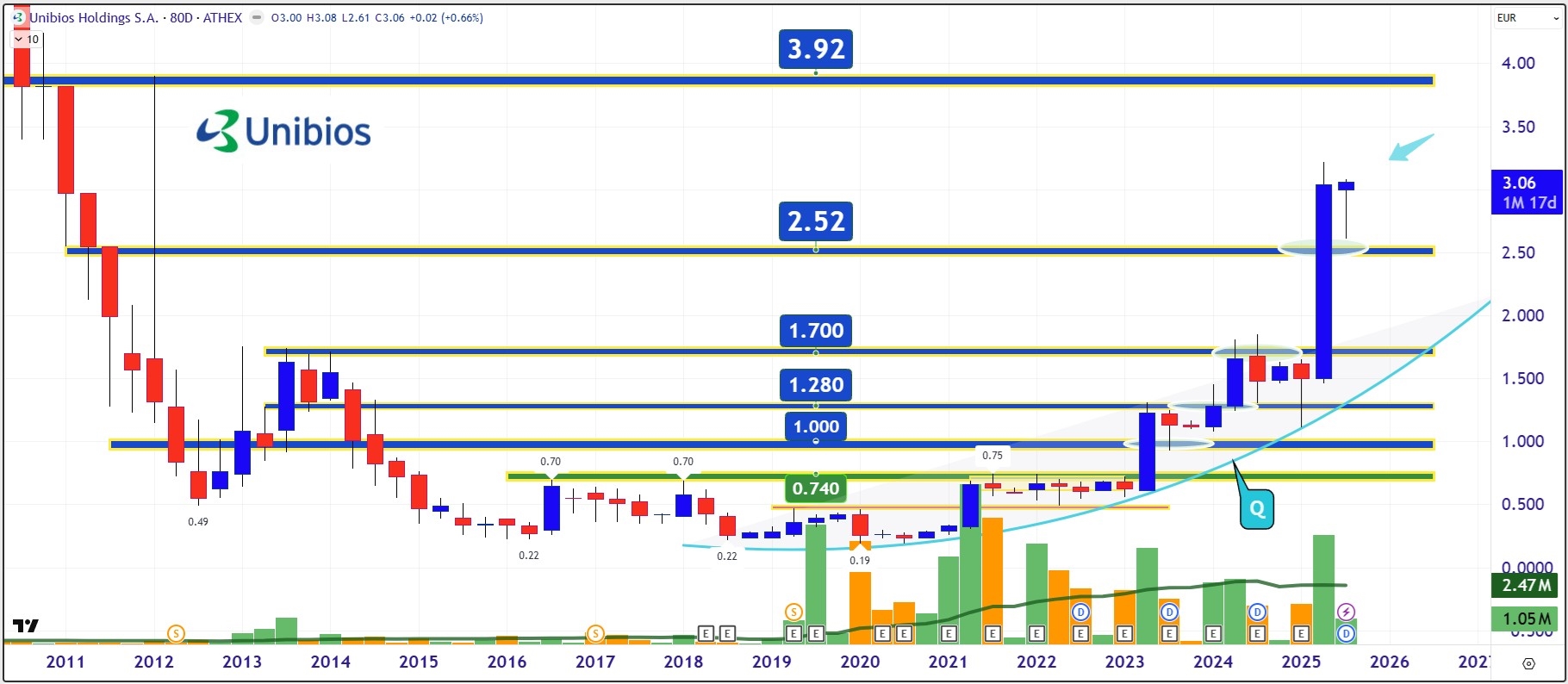
Task: Open chart settings via the bottom-right gear icon
Action: click(x=1528, y=663)
